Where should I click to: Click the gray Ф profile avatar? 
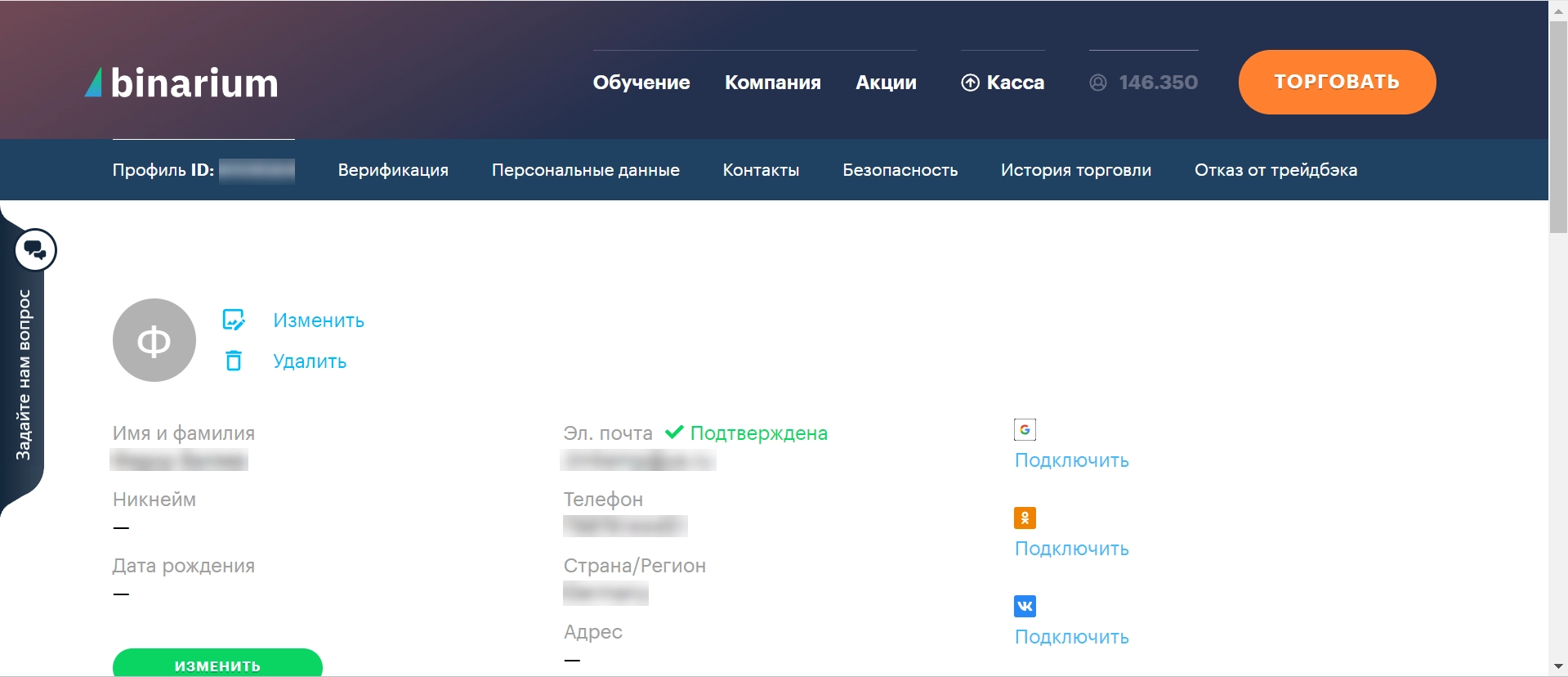pyautogui.click(x=154, y=340)
